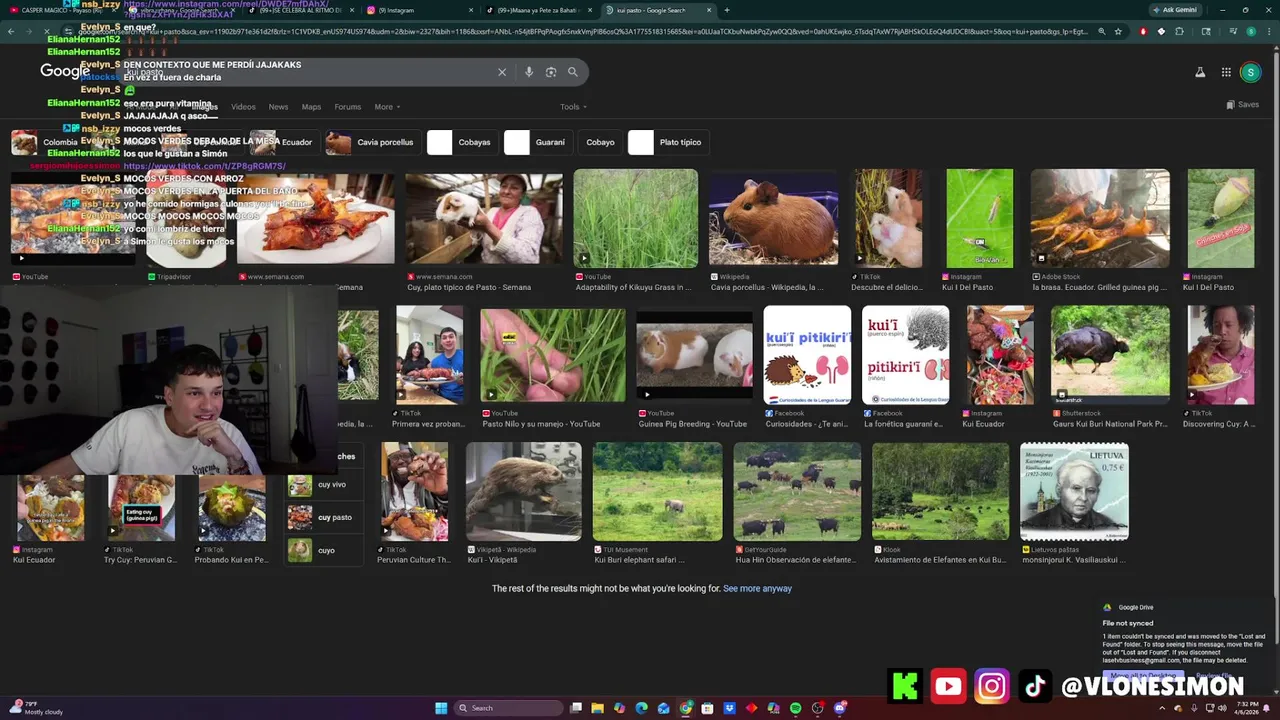Switch to the CASPER MAGICO browser tab
Viewport: 1280px width, 720px height.
coord(60,10)
